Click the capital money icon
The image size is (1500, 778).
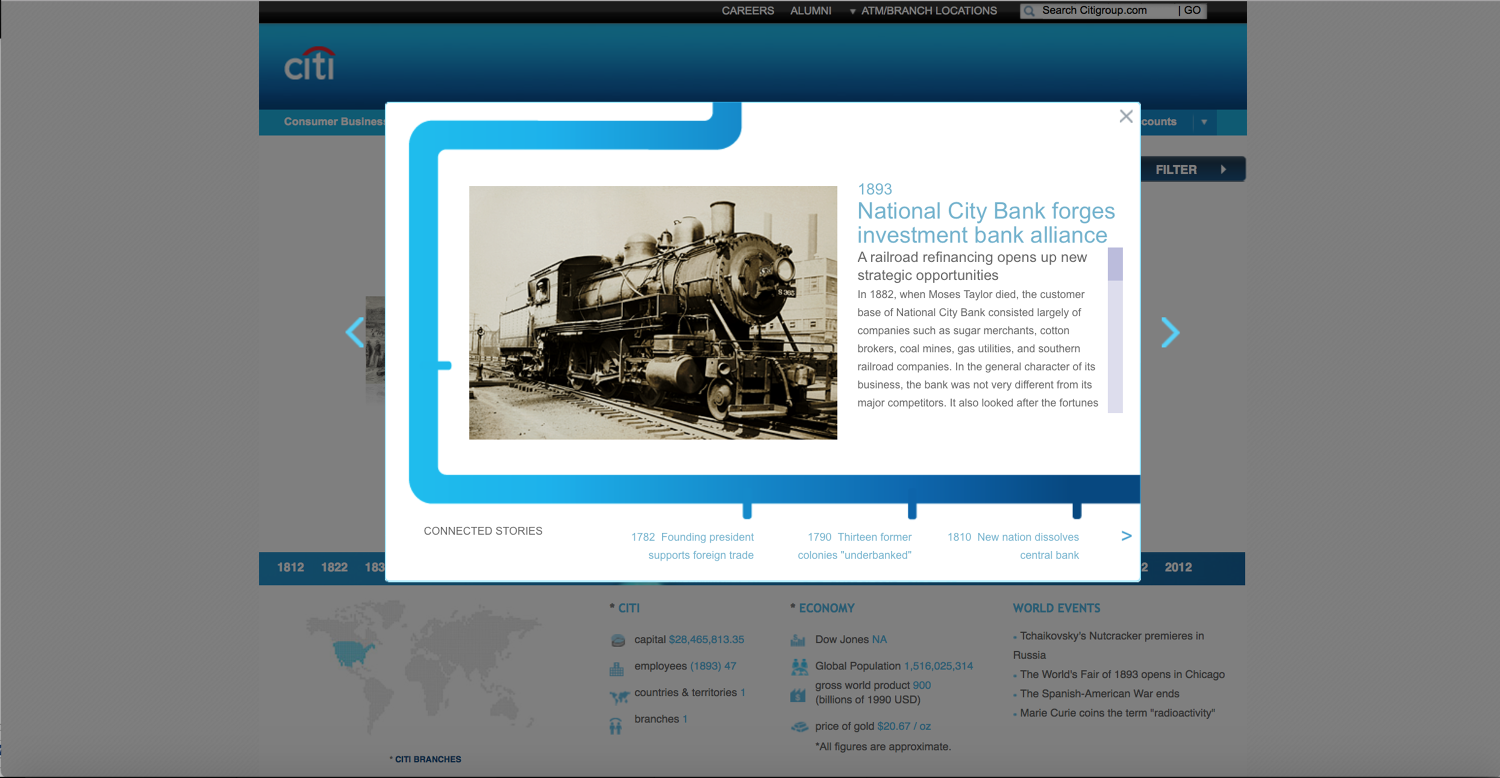pos(618,640)
